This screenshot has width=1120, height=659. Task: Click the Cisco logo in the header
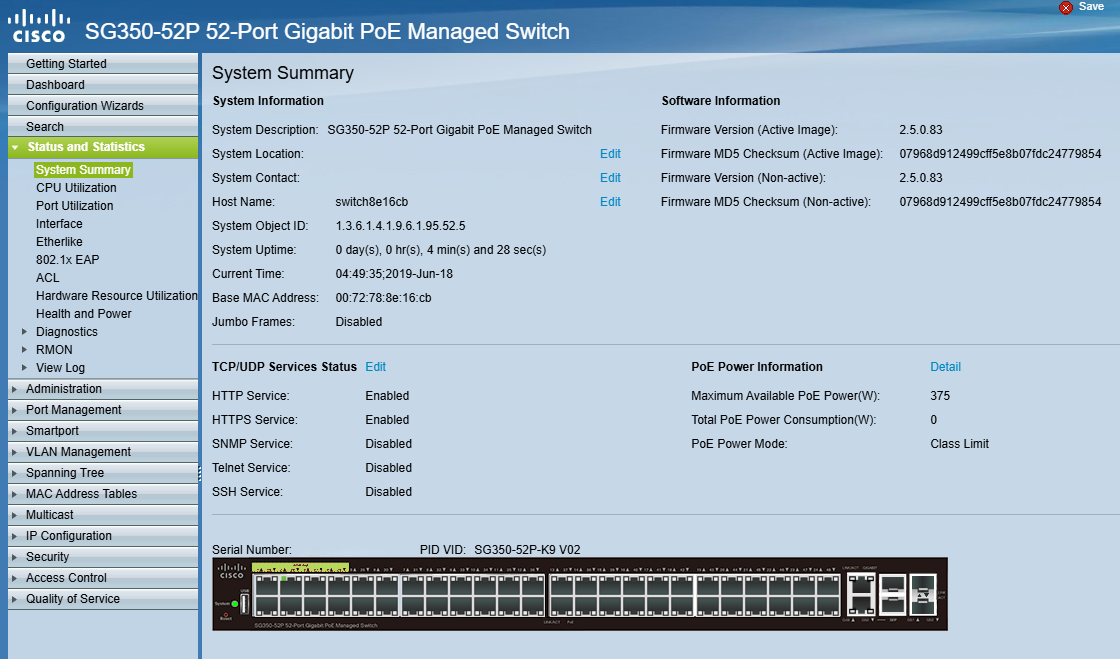pyautogui.click(x=40, y=26)
